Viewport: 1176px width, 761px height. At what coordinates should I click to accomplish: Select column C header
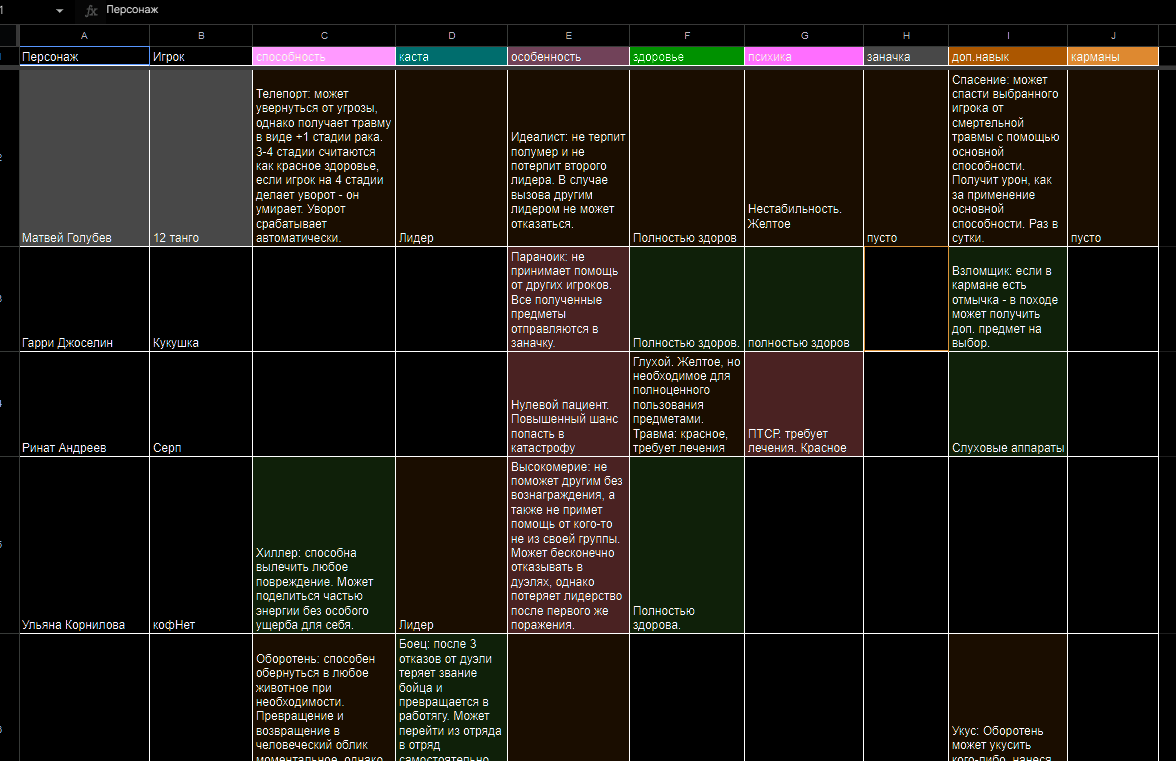point(324,36)
